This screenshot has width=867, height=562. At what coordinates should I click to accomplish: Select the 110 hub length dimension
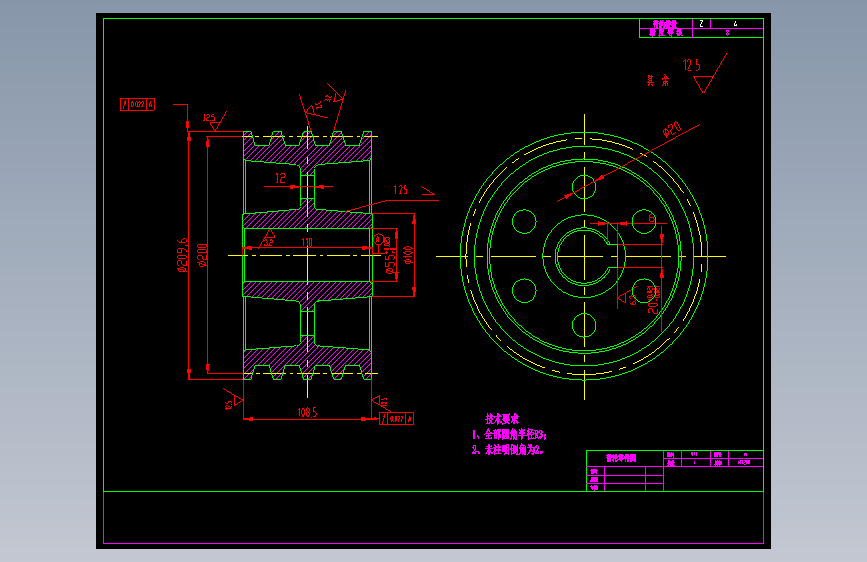[307, 242]
